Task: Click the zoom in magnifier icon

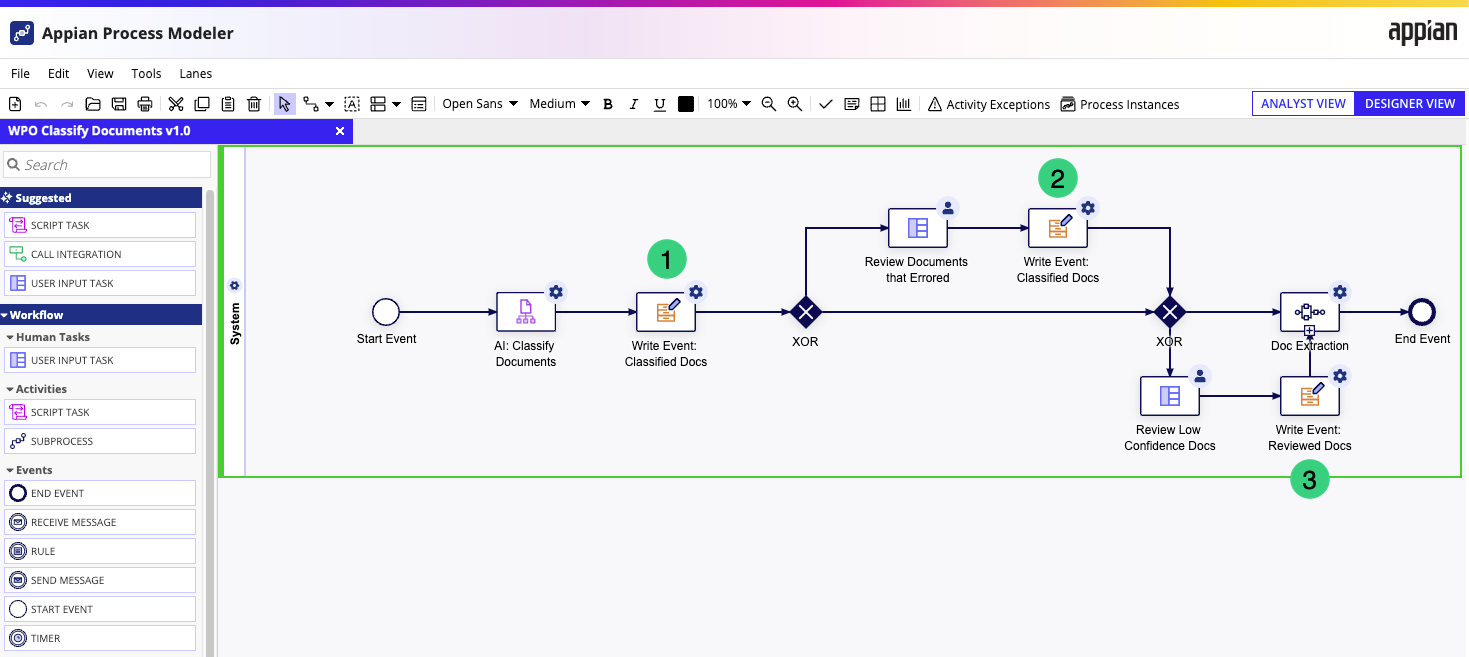Action: coord(795,104)
